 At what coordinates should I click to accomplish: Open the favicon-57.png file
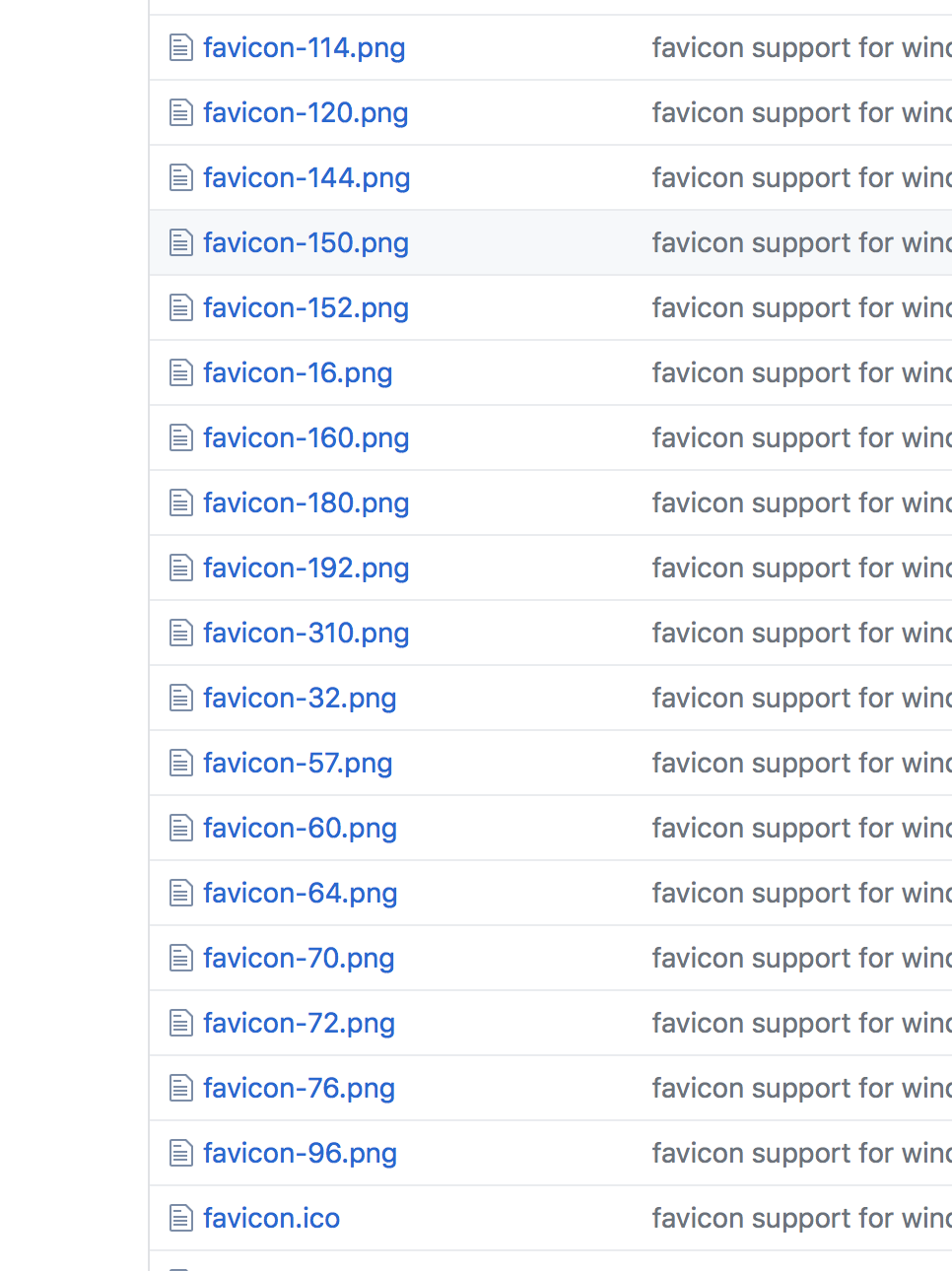298,763
